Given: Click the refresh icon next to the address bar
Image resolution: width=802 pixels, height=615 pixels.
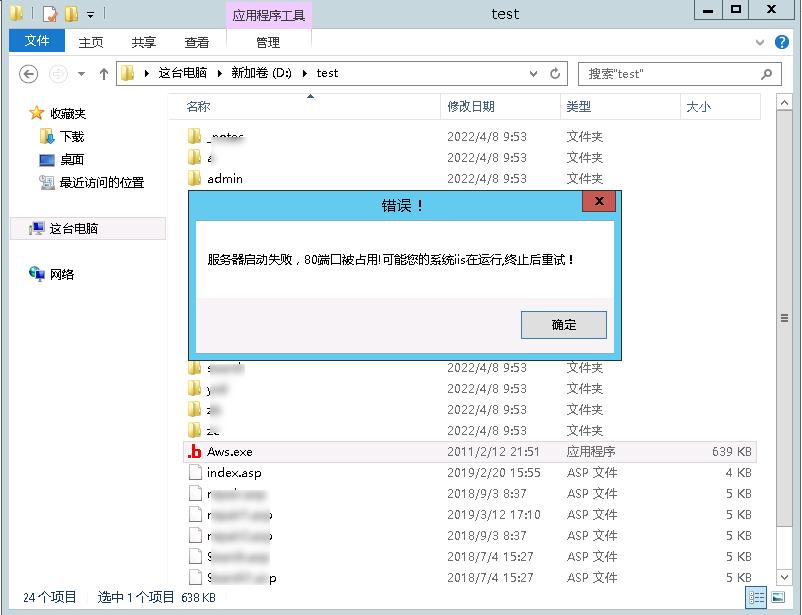Looking at the screenshot, I should 556,73.
